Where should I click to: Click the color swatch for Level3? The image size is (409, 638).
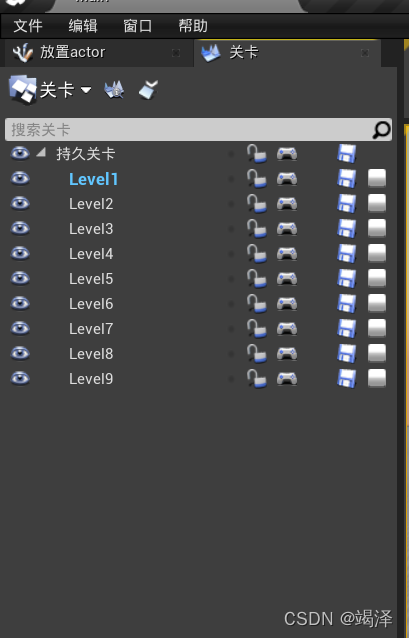[x=377, y=228]
